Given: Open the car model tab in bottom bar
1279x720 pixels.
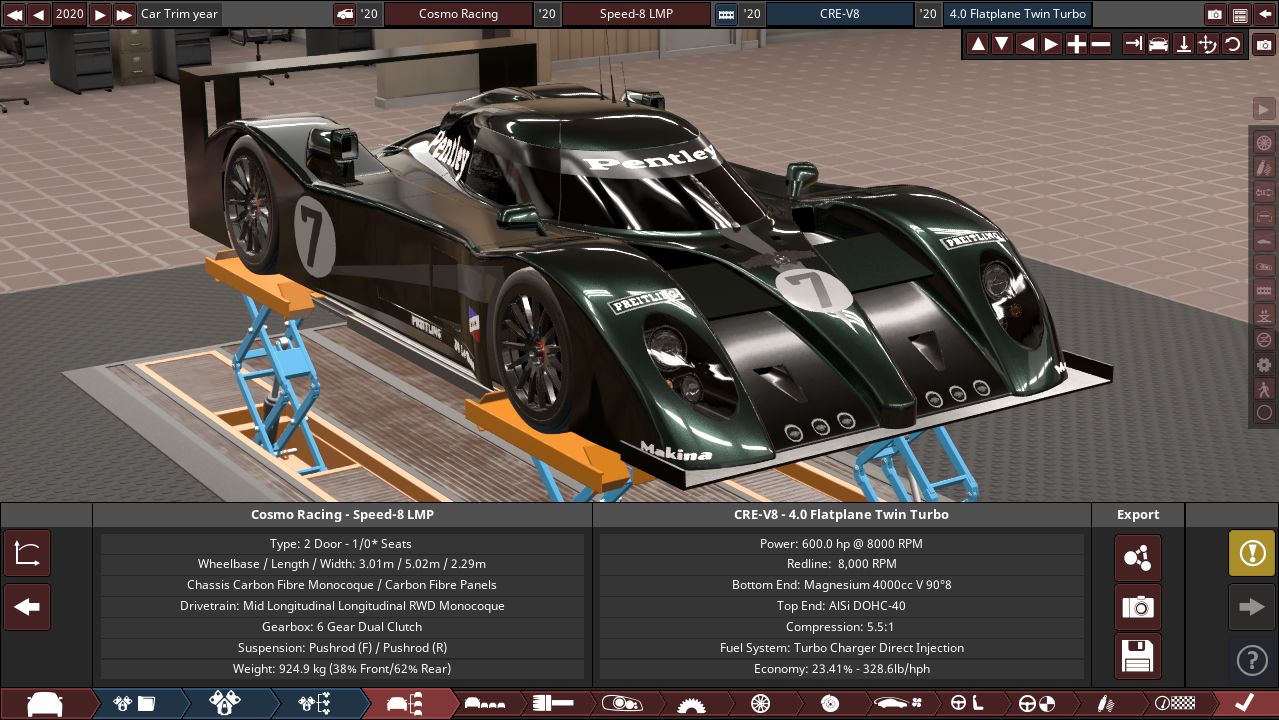Looking at the screenshot, I should coord(45,704).
